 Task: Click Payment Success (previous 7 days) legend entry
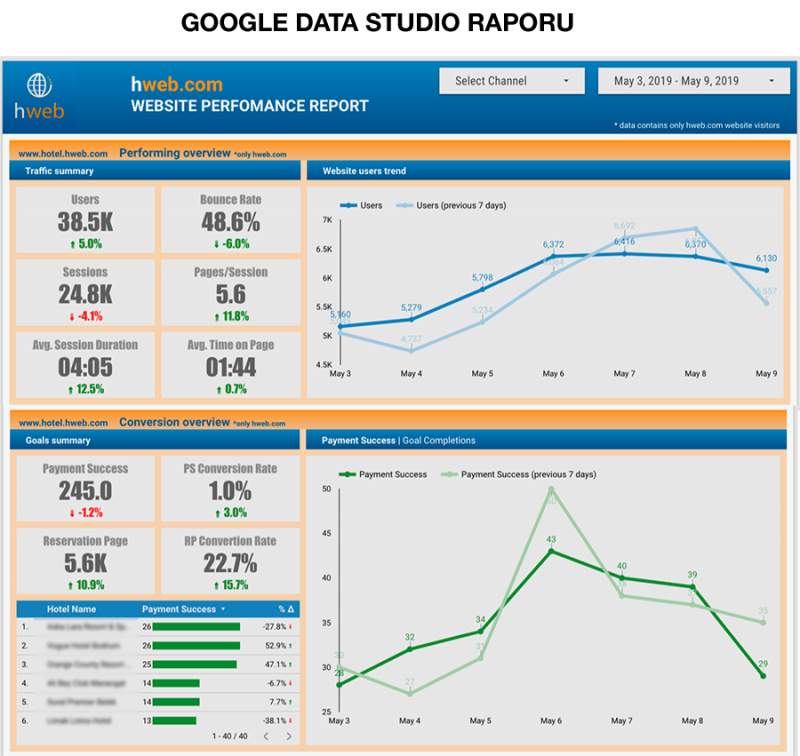click(518, 474)
